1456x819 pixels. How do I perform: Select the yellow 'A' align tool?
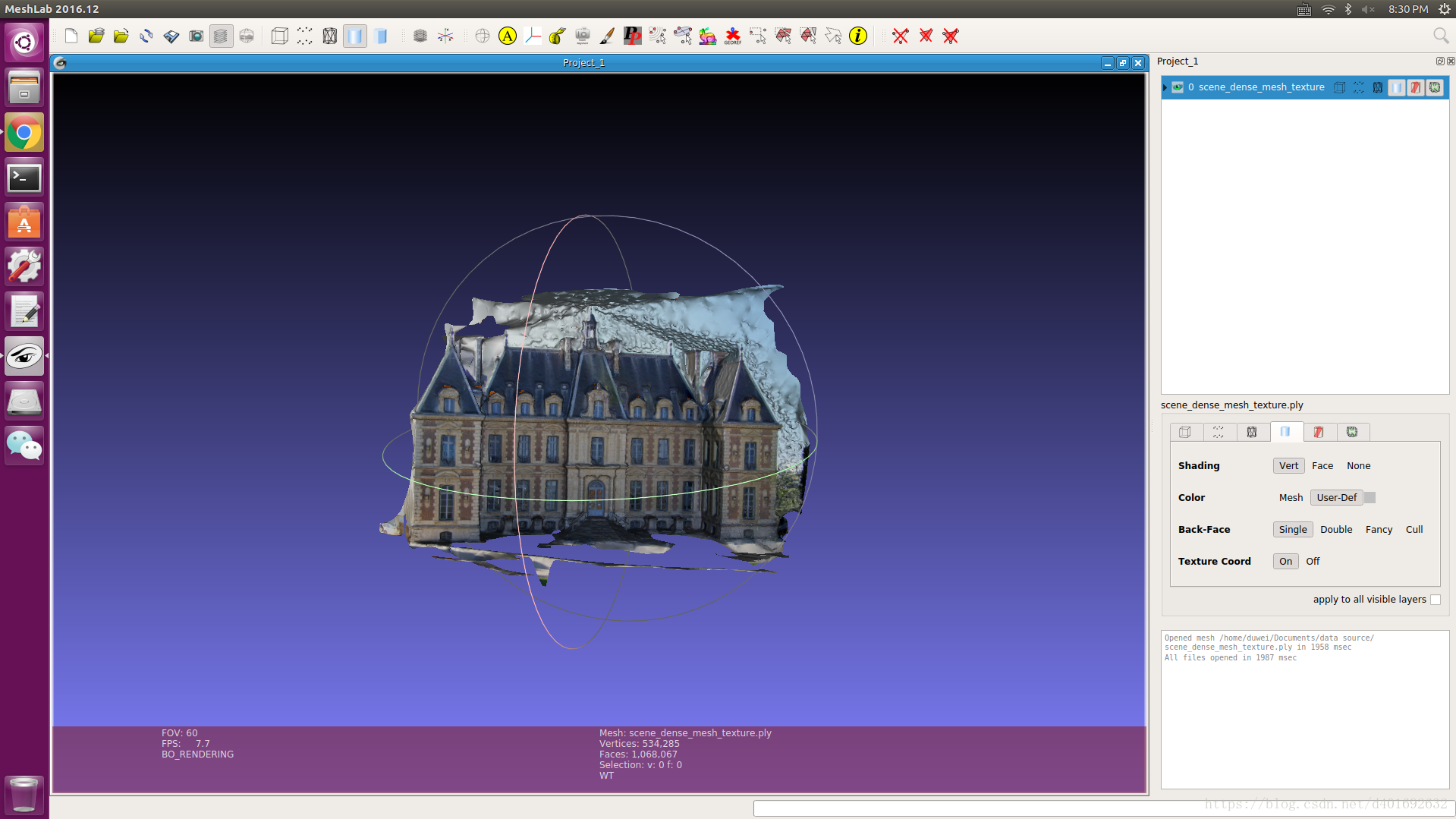pos(508,36)
